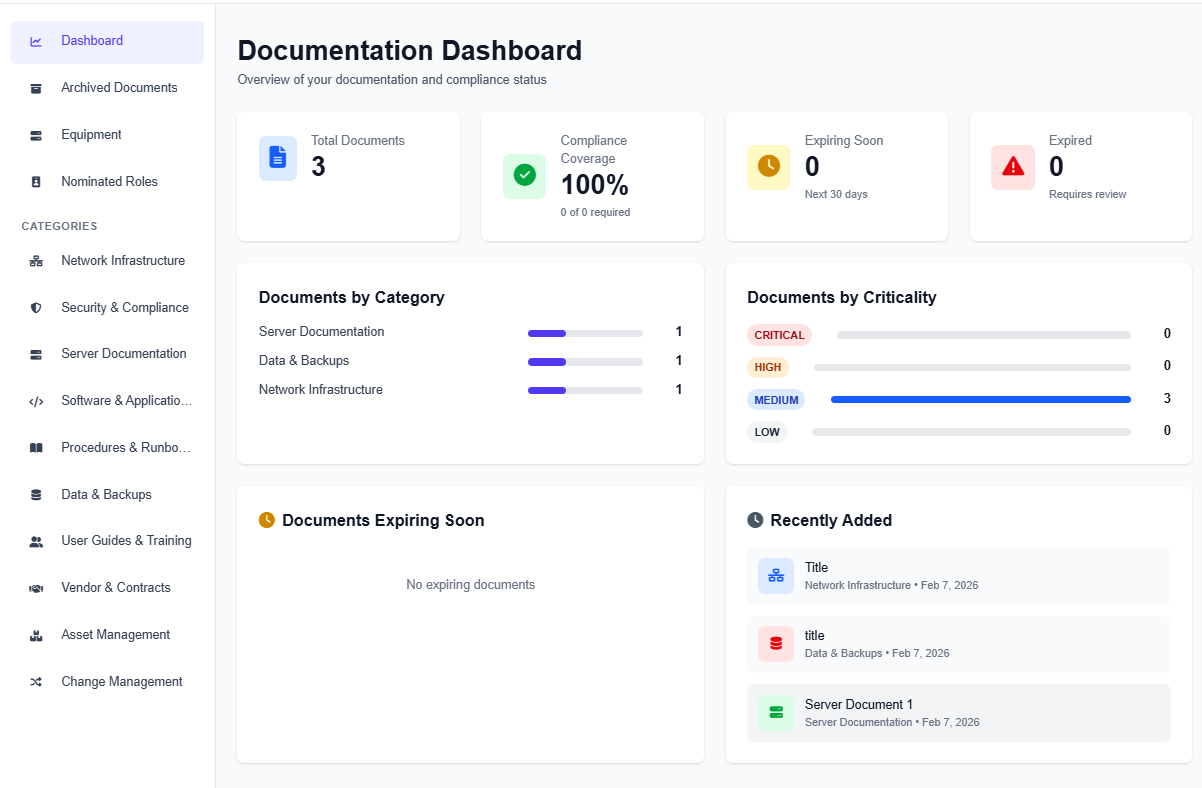This screenshot has height=788, width=1202.
Task: Click the green compliance checkmark icon
Action: 524,176
